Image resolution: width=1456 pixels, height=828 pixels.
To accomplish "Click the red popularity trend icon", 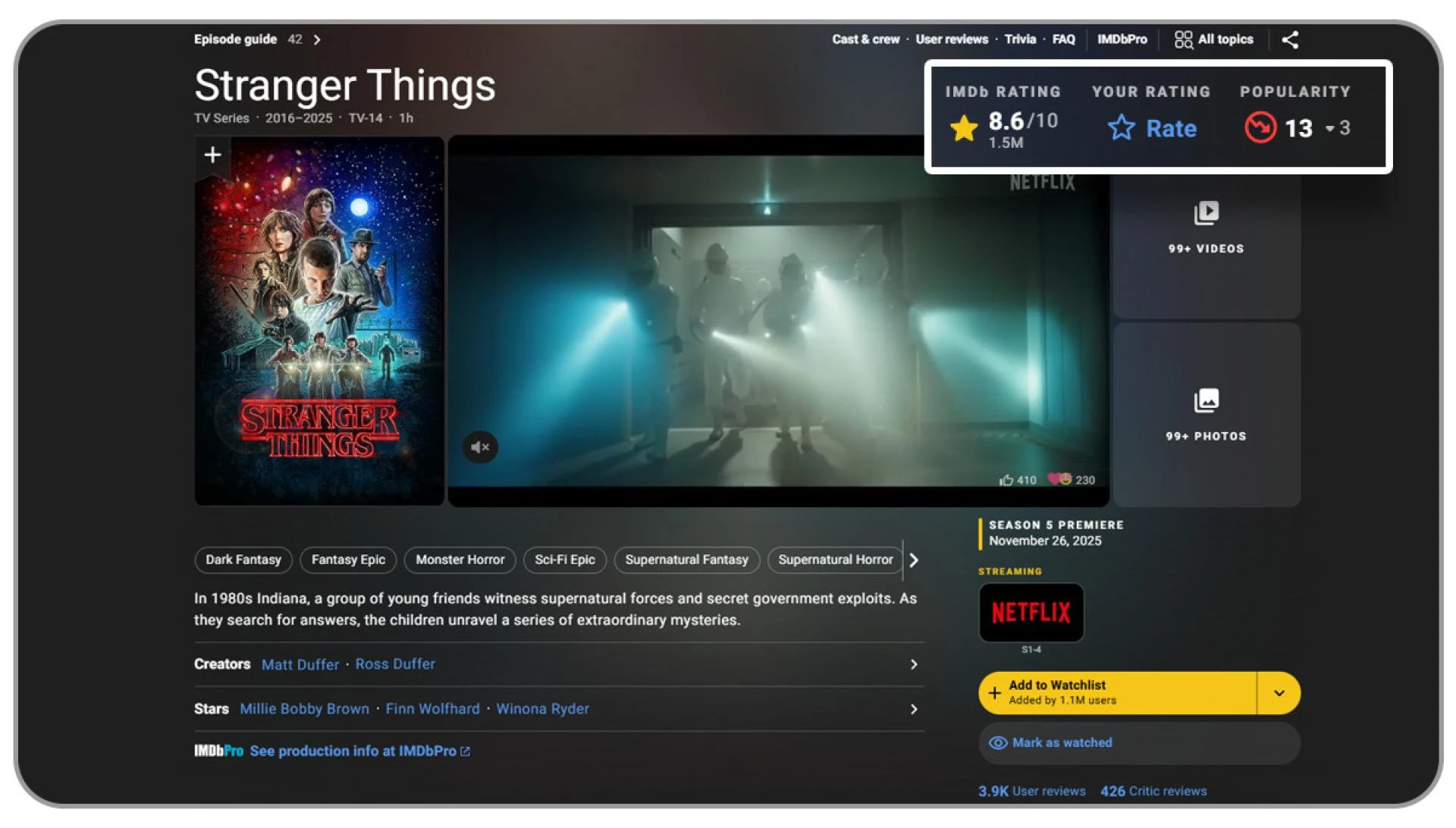I will (1260, 128).
